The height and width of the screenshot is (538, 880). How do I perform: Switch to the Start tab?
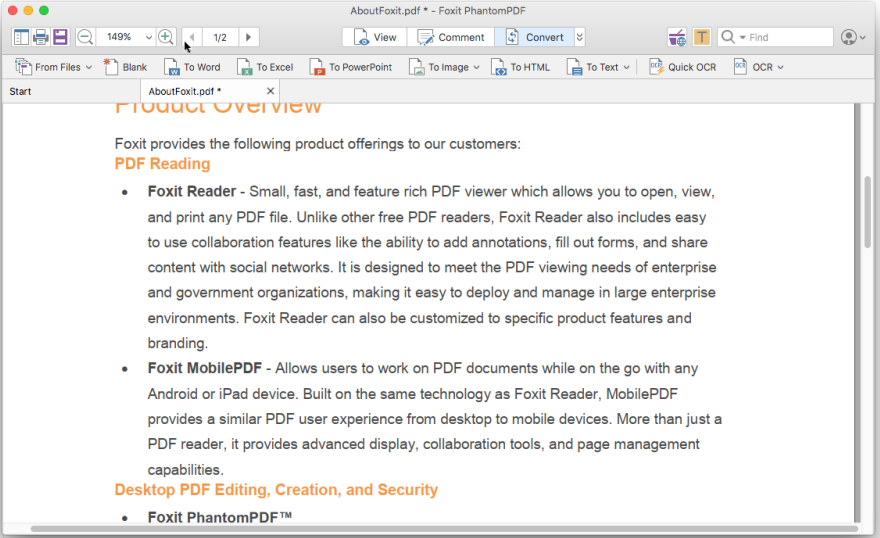(71, 91)
